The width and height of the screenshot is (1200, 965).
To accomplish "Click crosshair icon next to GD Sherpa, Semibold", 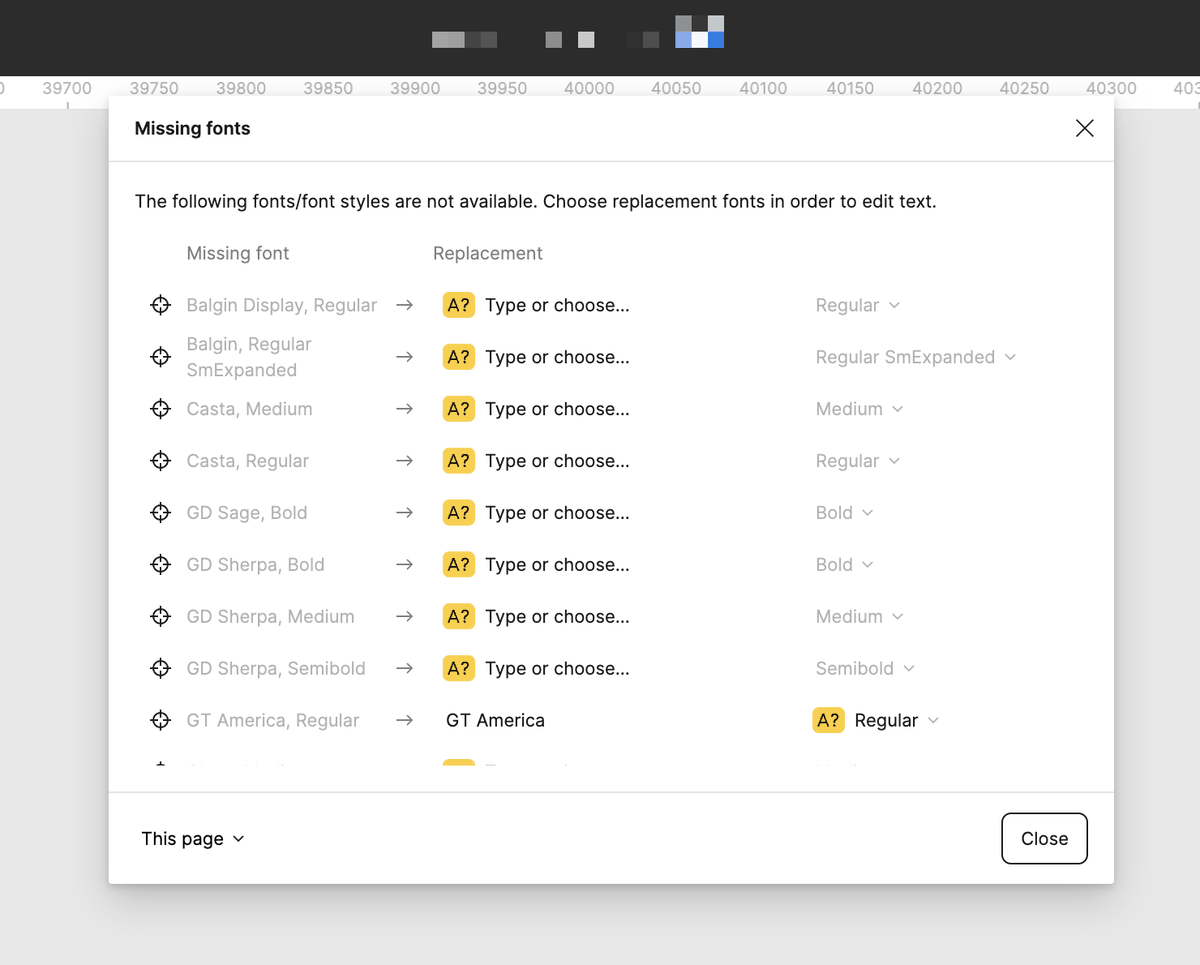I will 160,669.
